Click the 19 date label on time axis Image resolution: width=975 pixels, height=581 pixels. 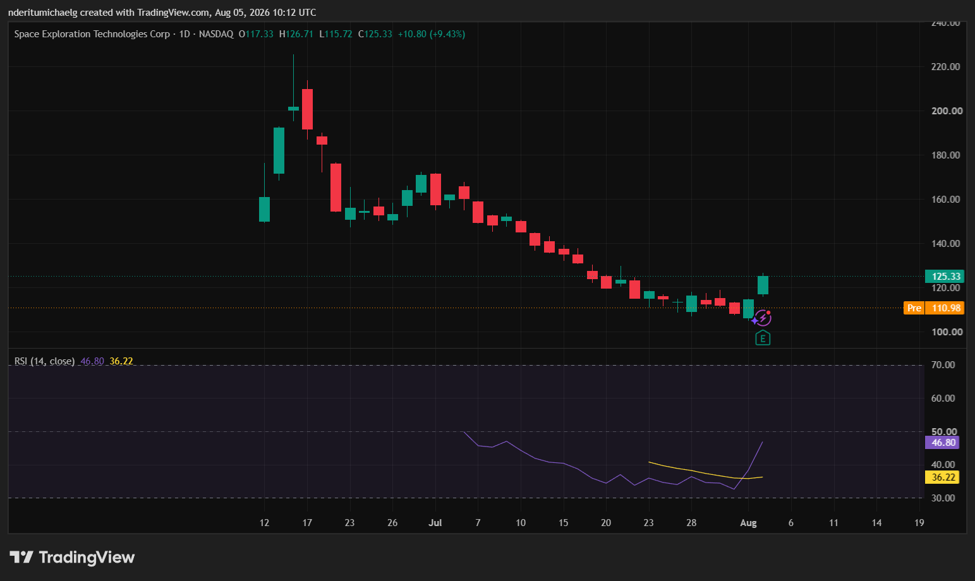[919, 523]
